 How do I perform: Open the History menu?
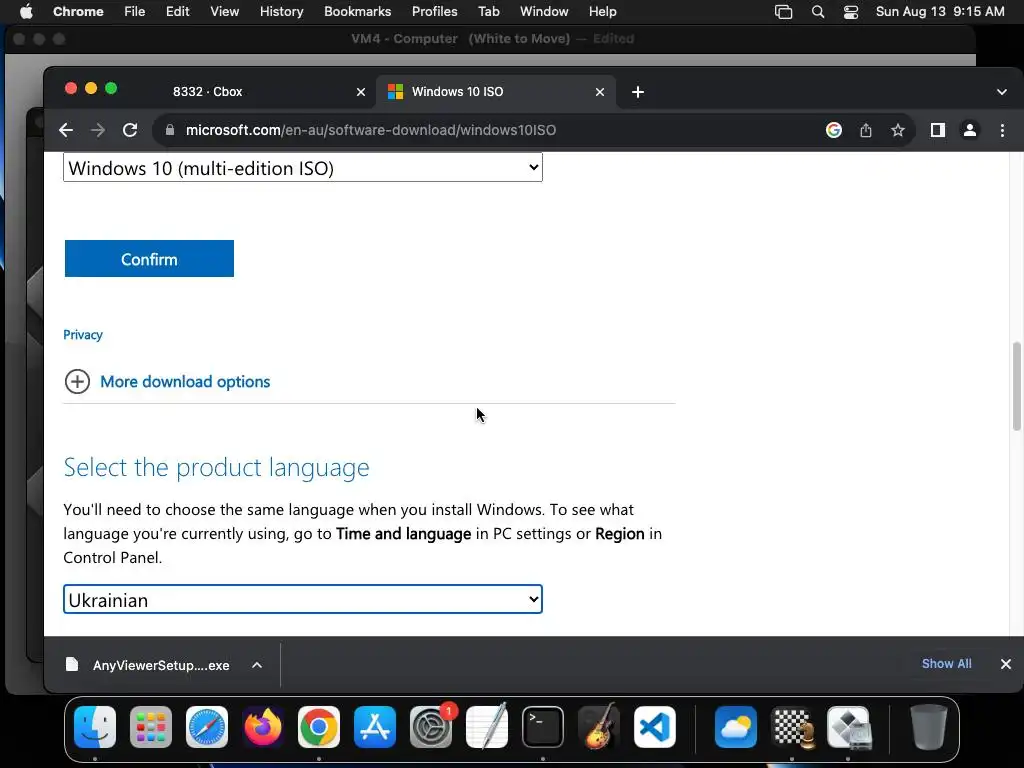click(x=281, y=11)
